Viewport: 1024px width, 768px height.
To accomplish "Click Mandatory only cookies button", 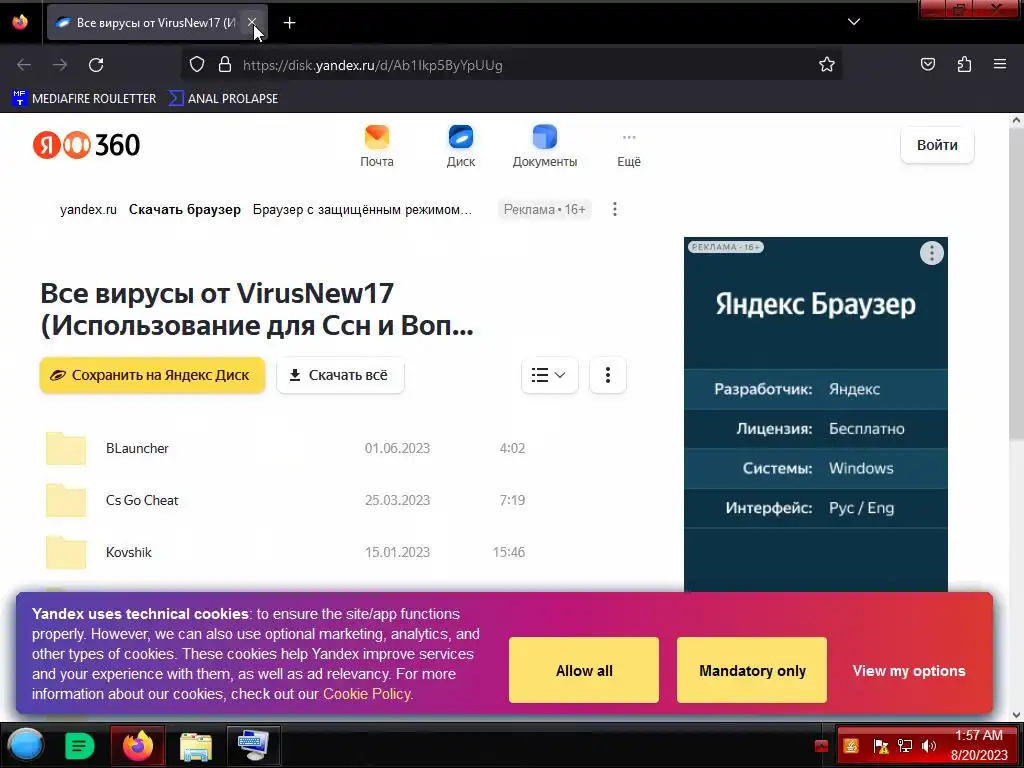I will click(x=752, y=670).
